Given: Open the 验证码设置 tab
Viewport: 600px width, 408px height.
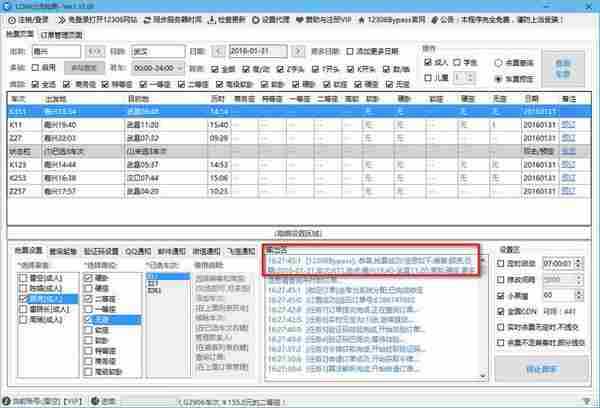Looking at the screenshot, I should pyautogui.click(x=101, y=251).
